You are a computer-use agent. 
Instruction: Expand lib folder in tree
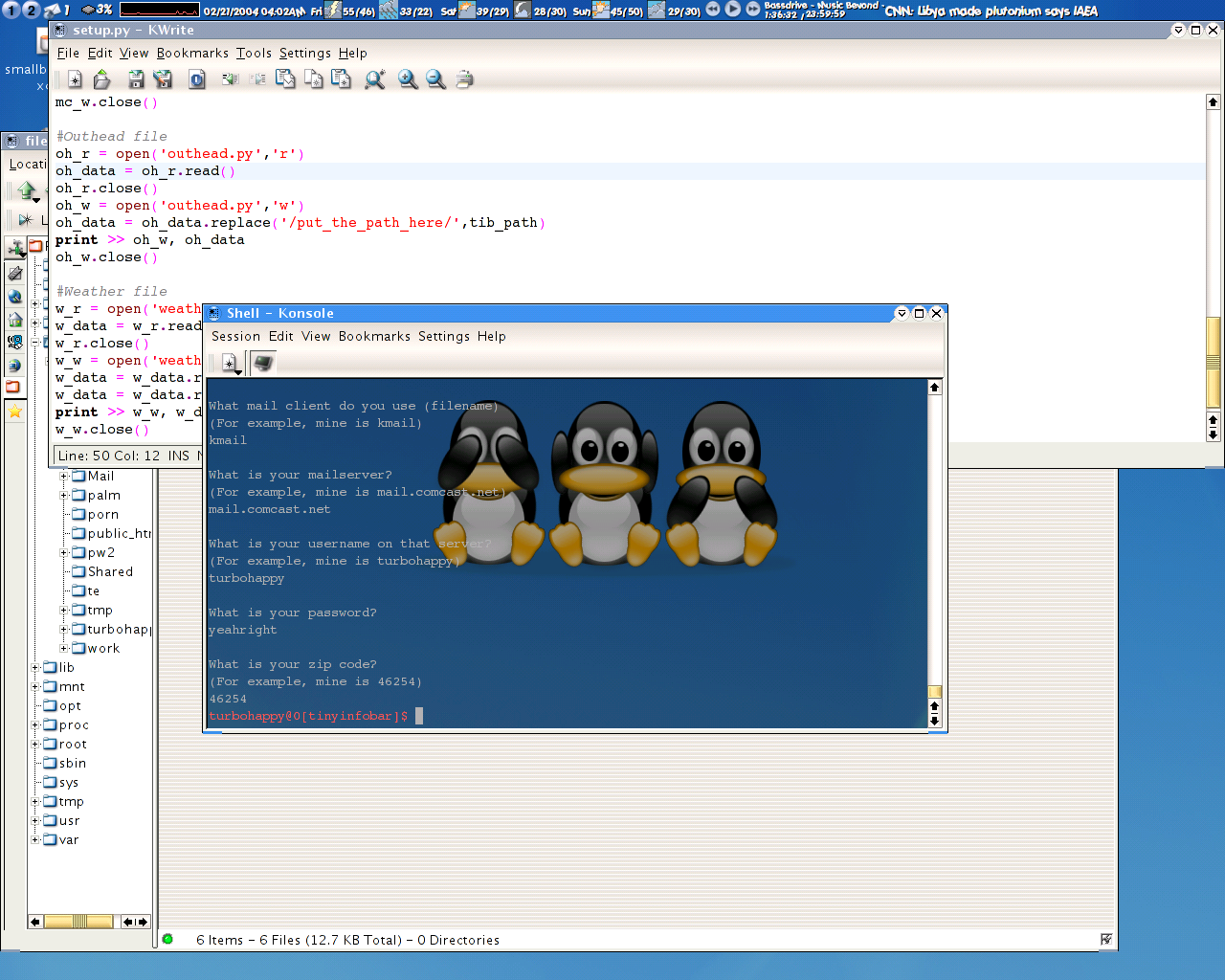click(35, 667)
